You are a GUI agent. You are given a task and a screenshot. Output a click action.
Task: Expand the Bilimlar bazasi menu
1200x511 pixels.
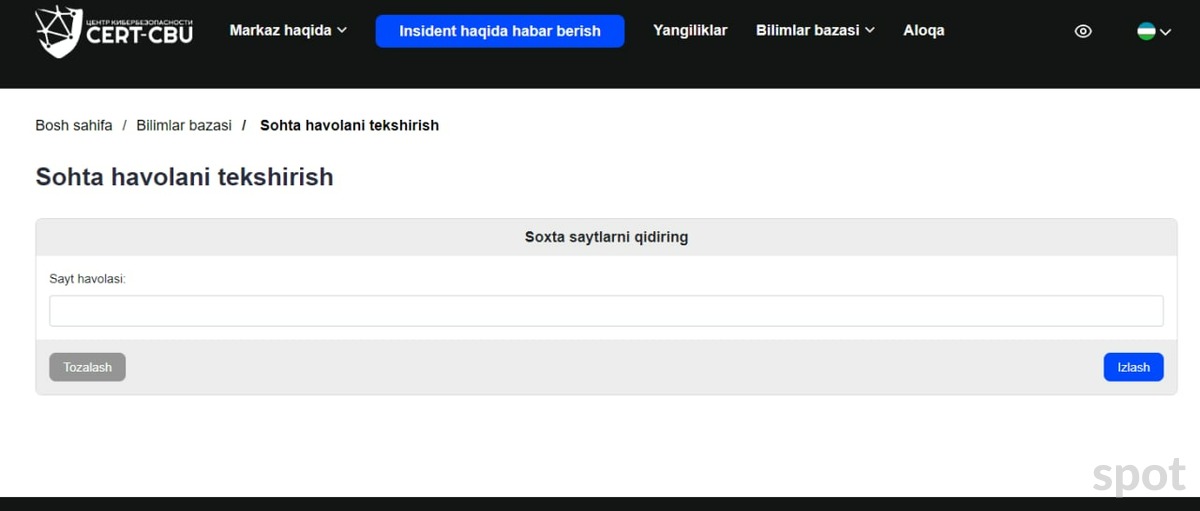pyautogui.click(x=815, y=30)
